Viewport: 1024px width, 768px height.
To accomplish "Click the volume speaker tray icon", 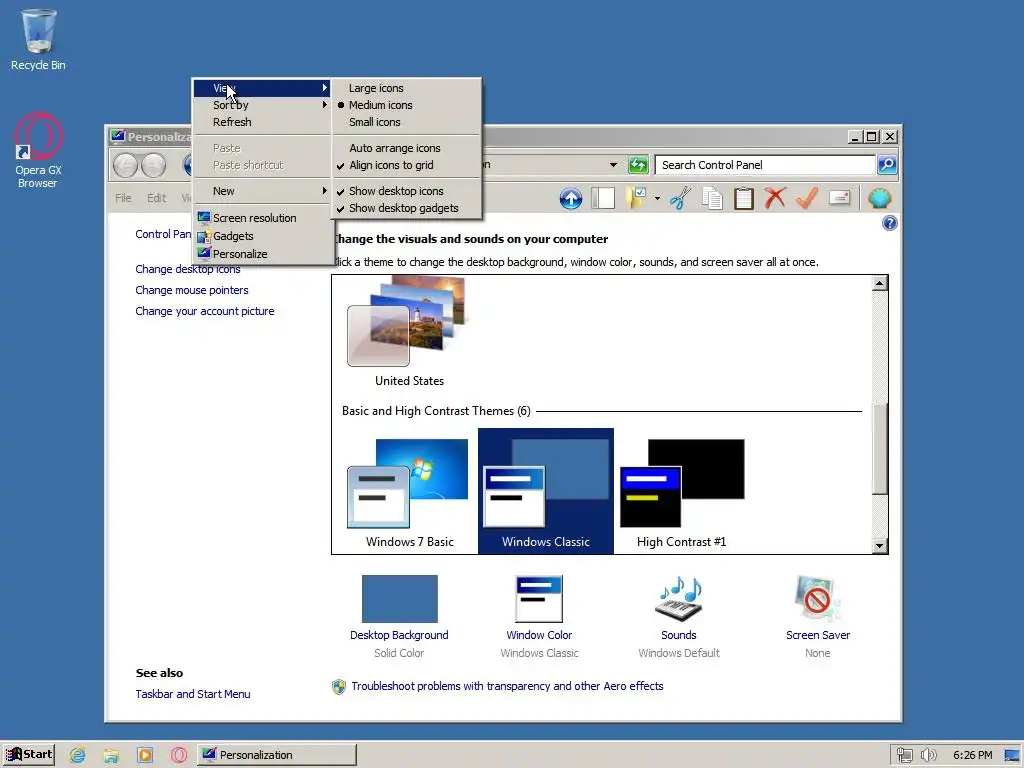I will pyautogui.click(x=928, y=755).
